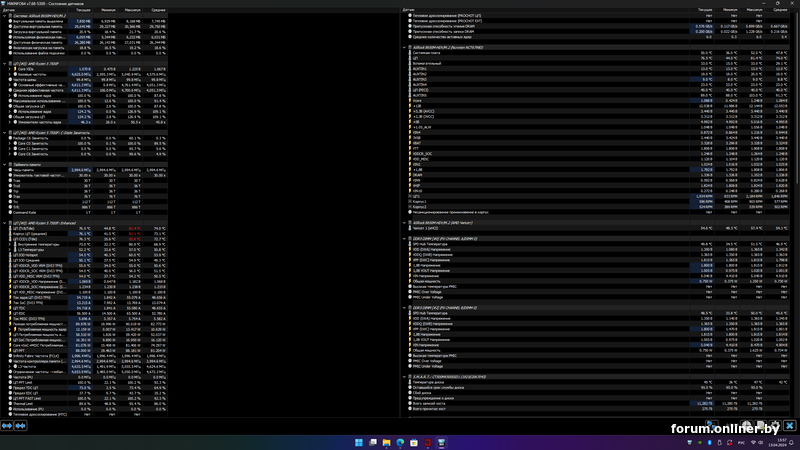800x450 pixels.
Task: Select the VDDCR_SOC voltage row
Action: (598, 154)
